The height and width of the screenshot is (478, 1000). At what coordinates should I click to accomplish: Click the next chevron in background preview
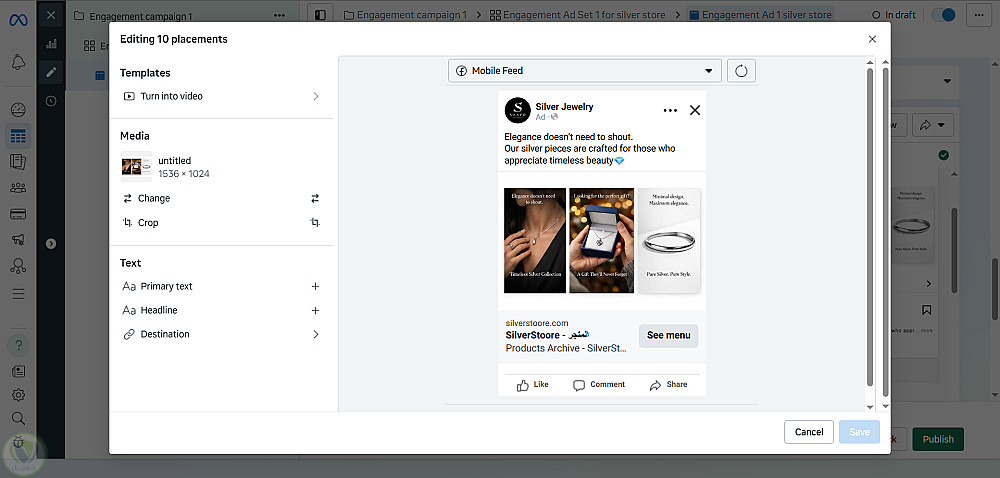coord(929,284)
